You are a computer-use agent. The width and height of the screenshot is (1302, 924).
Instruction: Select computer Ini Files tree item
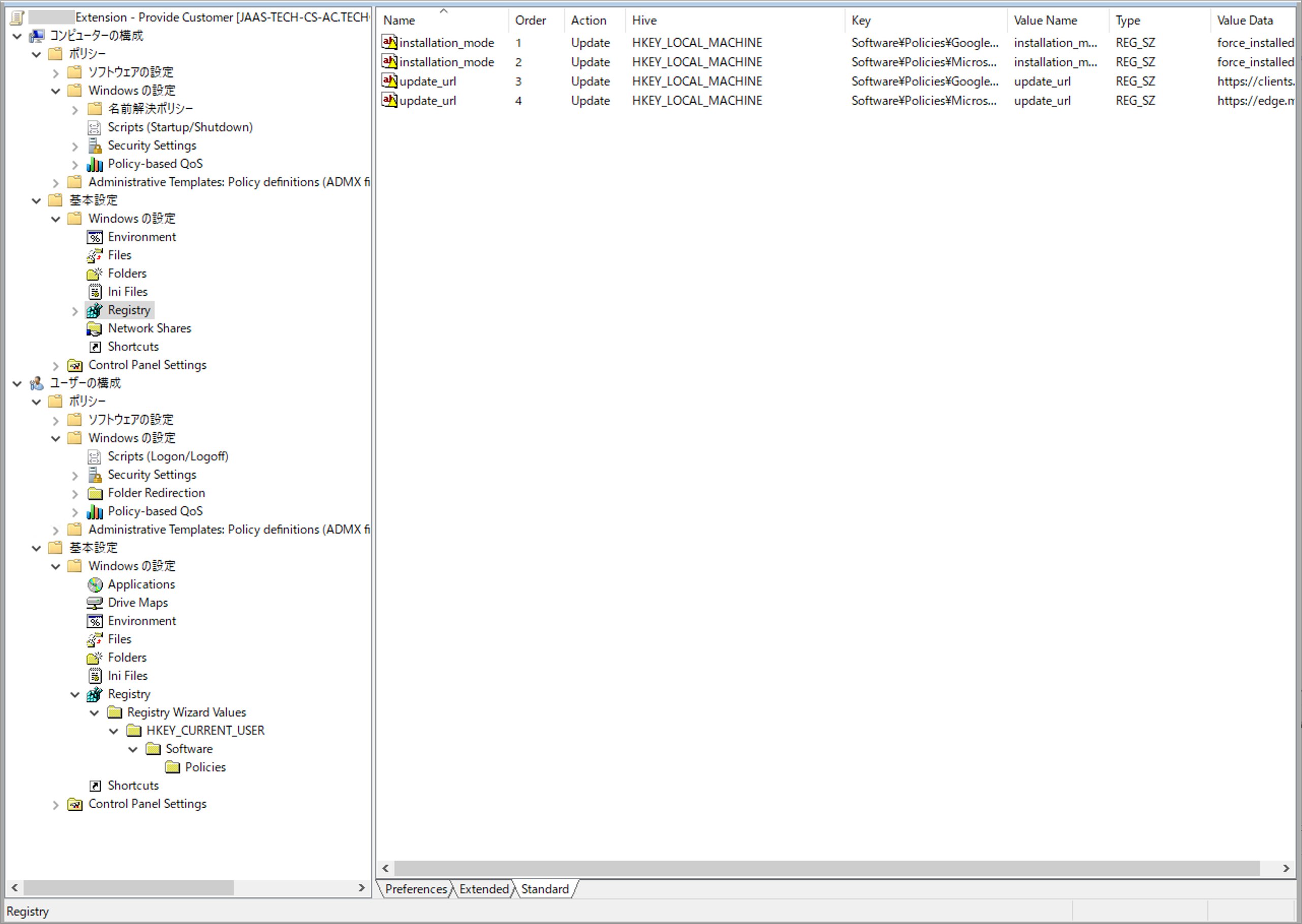coord(128,292)
